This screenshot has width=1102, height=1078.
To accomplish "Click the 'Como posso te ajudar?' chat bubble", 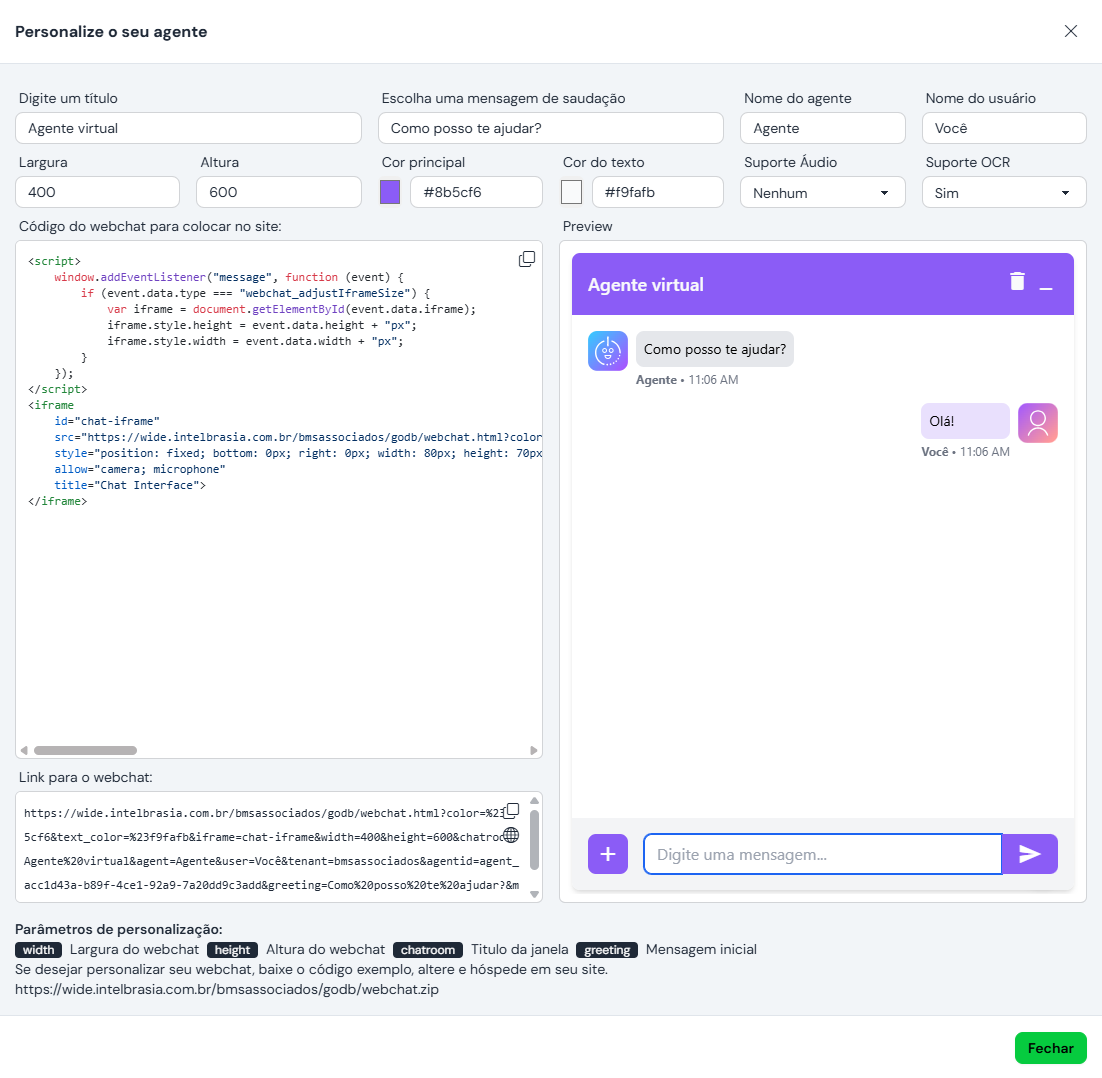I will pyautogui.click(x=715, y=349).
